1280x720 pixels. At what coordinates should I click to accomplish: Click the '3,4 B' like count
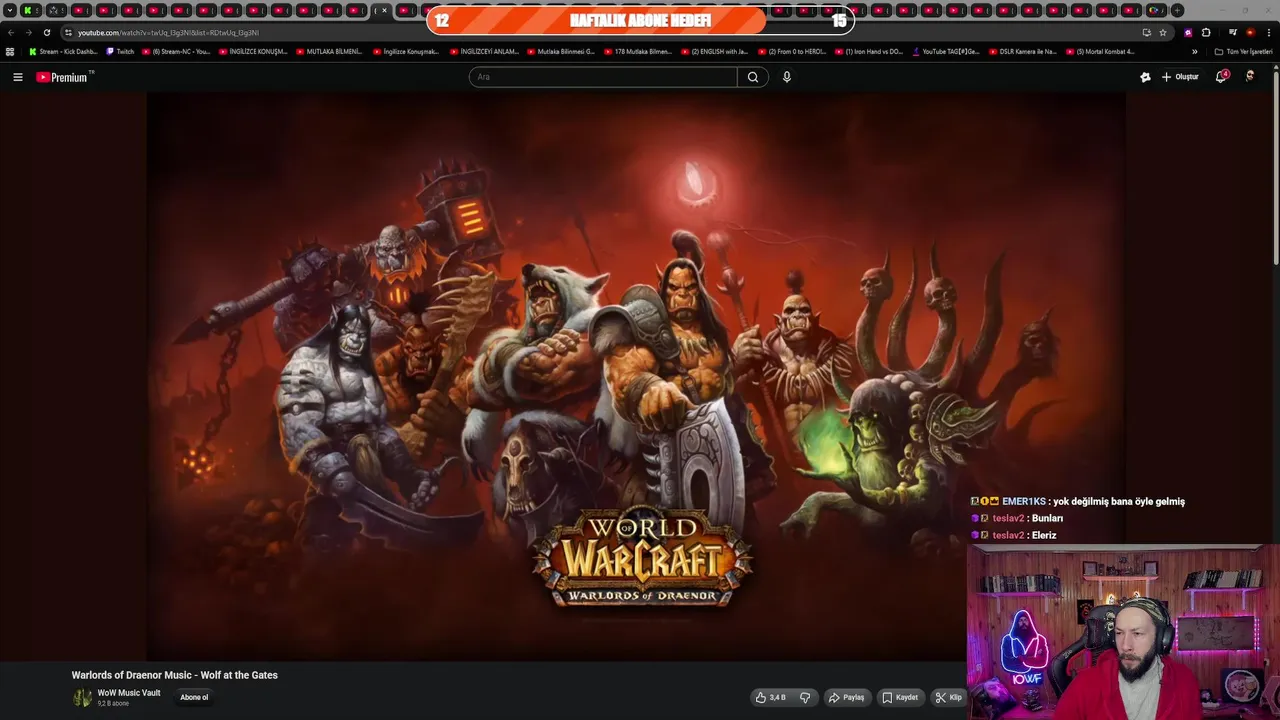click(778, 697)
